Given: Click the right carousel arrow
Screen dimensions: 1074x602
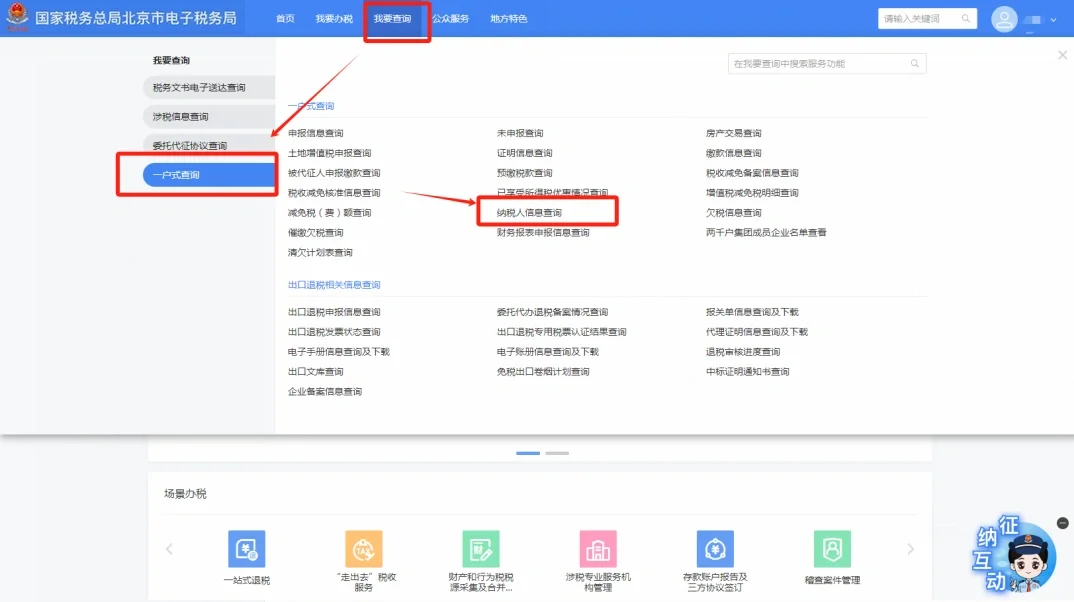Looking at the screenshot, I should pyautogui.click(x=910, y=549).
